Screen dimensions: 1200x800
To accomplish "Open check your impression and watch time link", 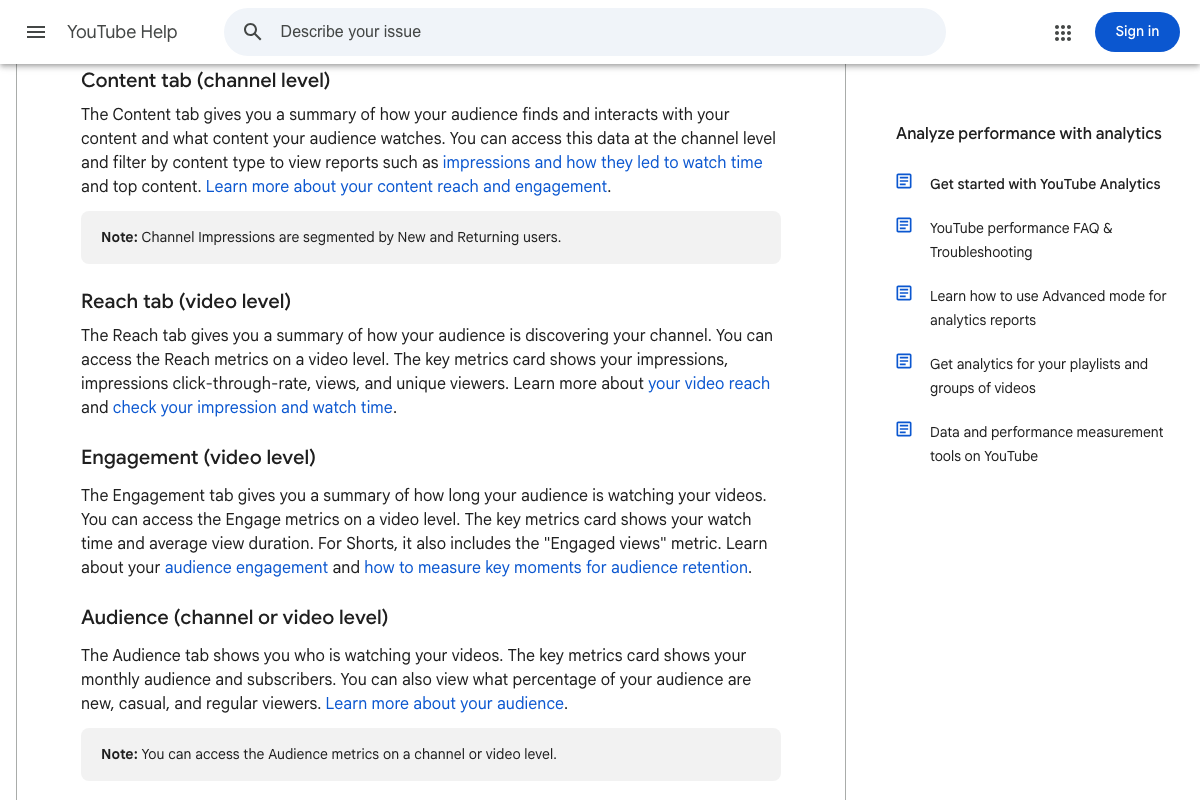I will (253, 407).
